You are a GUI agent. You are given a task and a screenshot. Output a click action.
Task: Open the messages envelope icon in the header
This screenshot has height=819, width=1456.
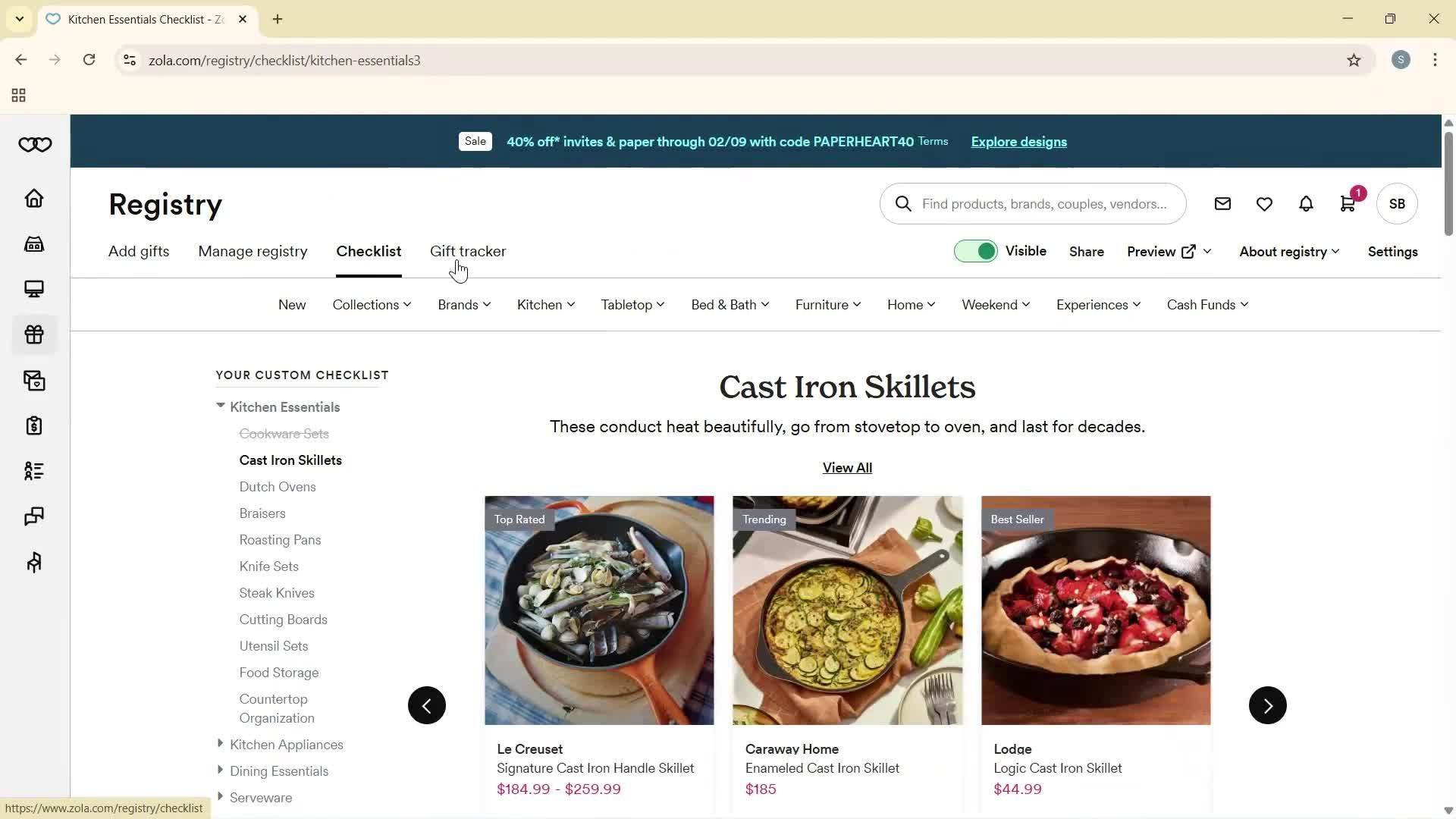pos(1222,203)
